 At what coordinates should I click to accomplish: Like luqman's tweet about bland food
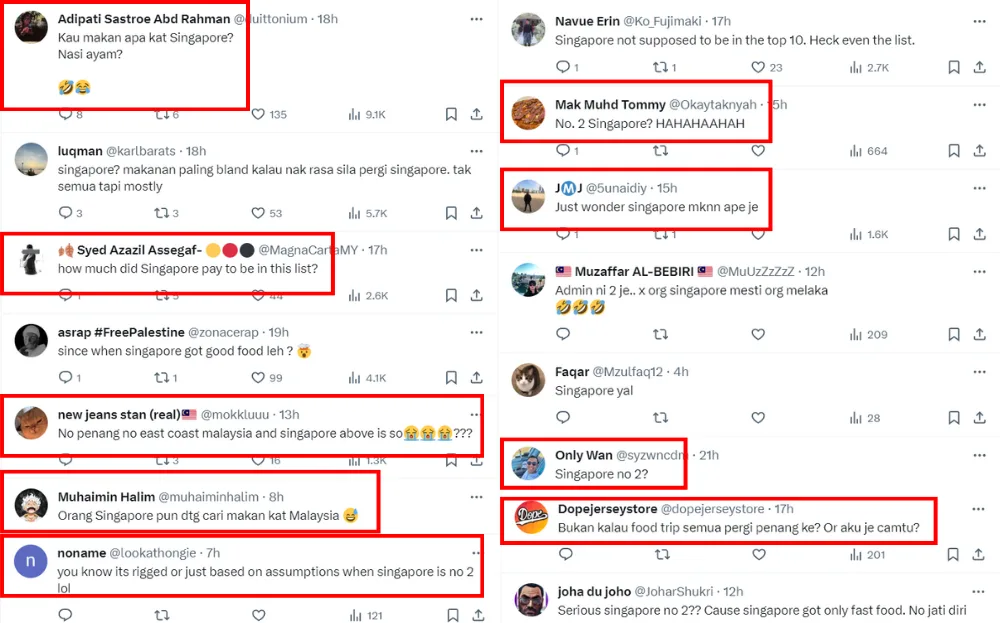click(x=258, y=213)
